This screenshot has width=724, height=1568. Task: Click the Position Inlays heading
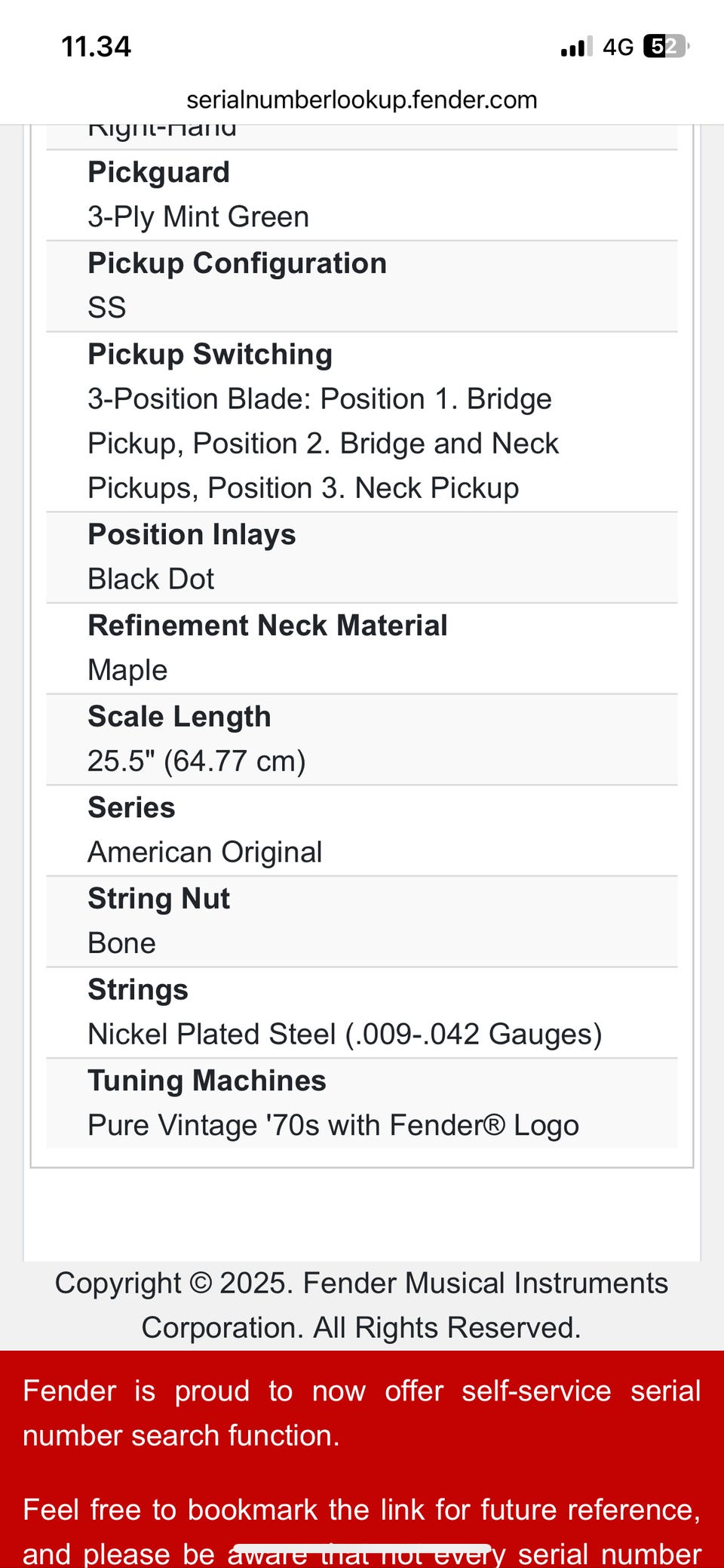192,535
